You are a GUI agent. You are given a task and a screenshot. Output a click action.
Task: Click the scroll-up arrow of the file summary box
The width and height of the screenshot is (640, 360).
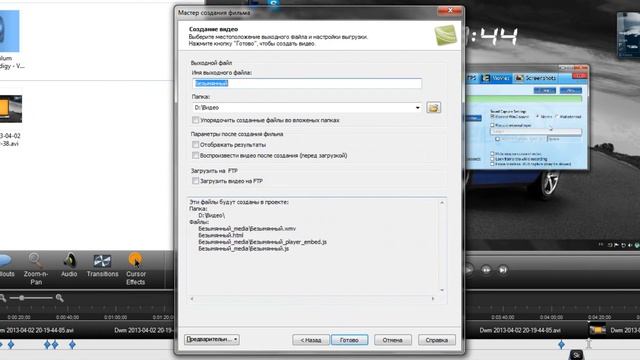pos(442,203)
